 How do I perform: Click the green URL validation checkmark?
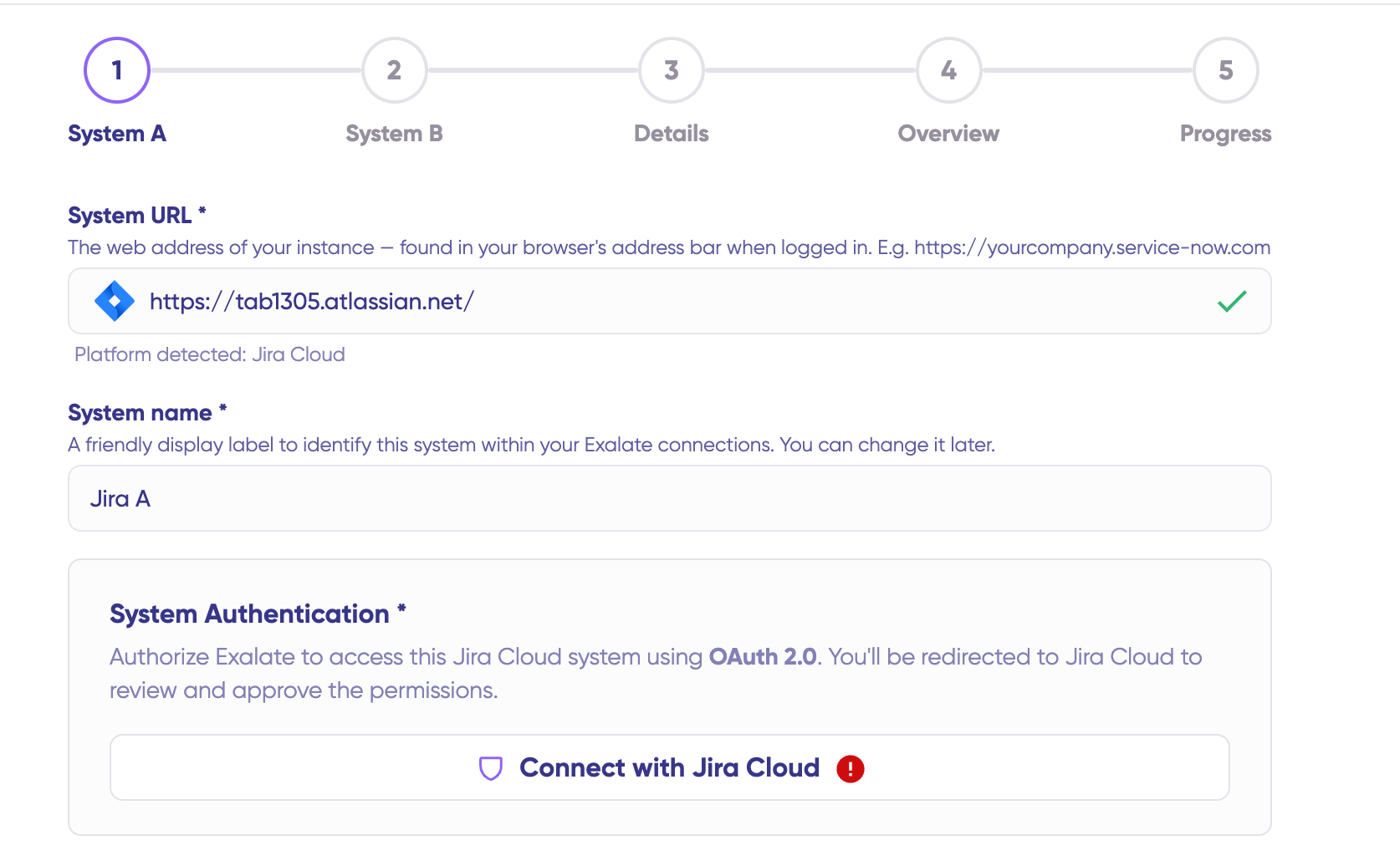(1232, 301)
